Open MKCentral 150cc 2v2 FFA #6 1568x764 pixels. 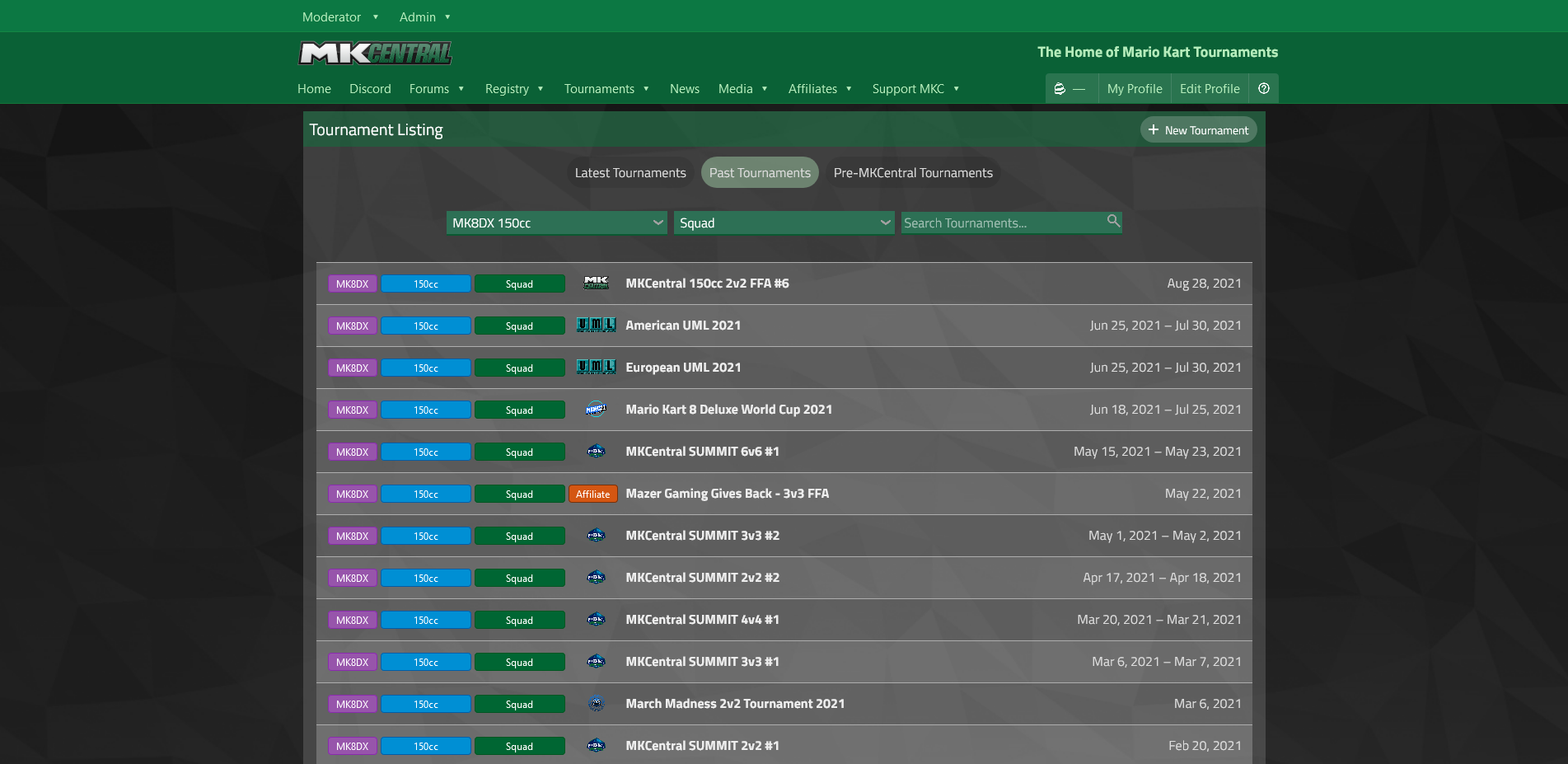pos(707,284)
